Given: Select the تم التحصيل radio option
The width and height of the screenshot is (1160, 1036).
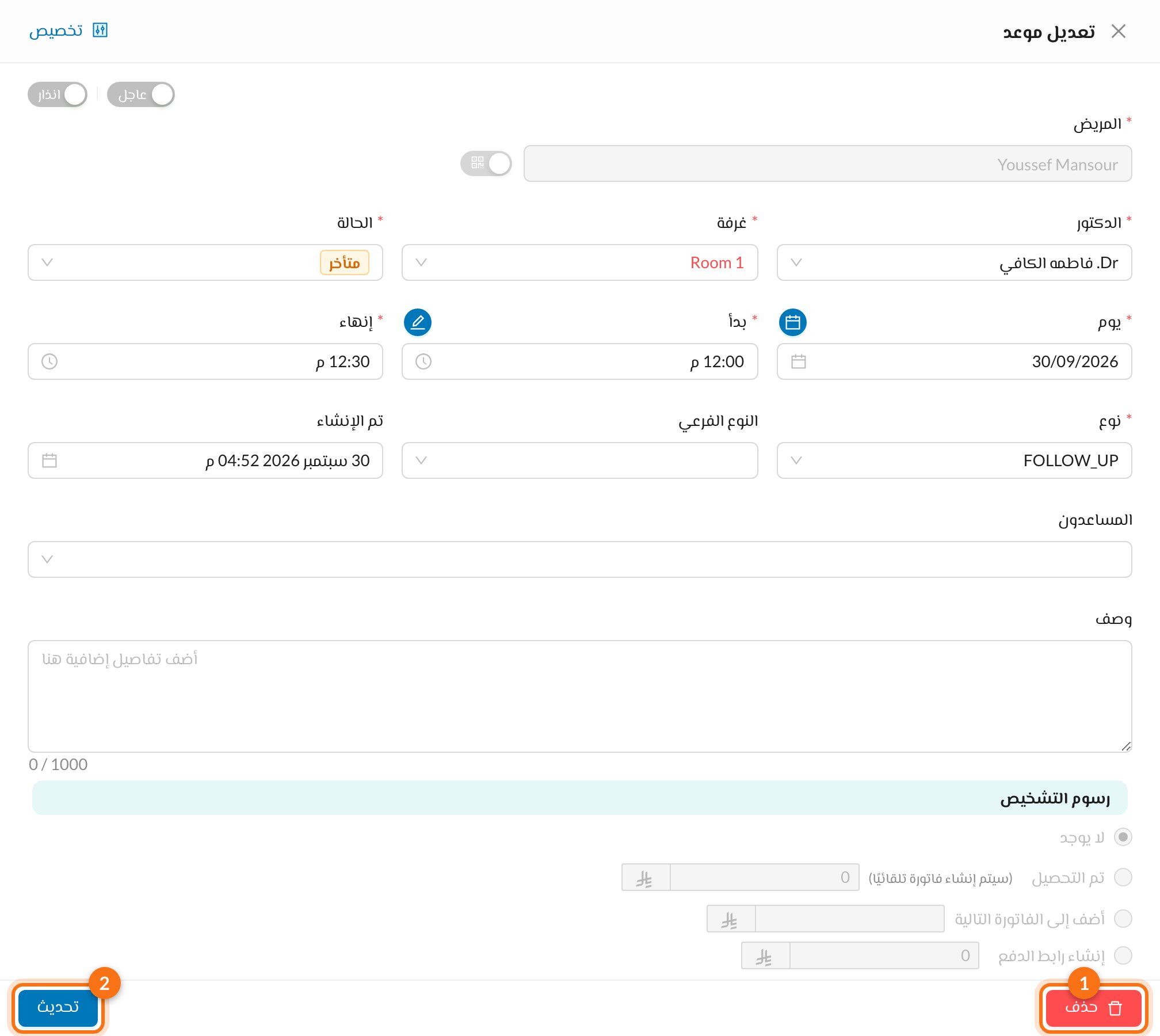Looking at the screenshot, I should point(1123,877).
